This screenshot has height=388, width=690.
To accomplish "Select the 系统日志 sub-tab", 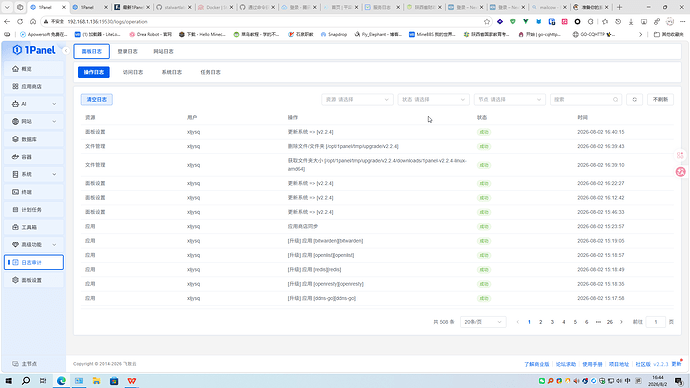I will pos(172,72).
